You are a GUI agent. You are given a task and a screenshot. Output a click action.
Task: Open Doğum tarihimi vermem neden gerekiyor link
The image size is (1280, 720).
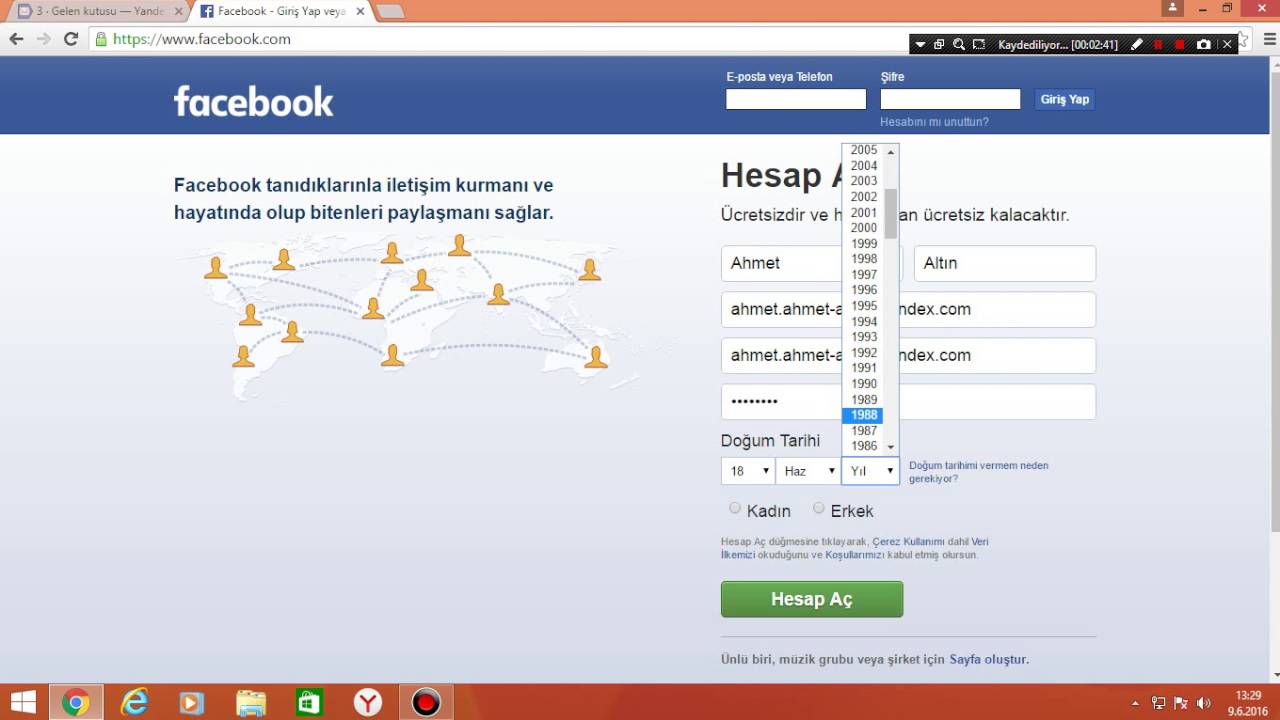point(978,472)
